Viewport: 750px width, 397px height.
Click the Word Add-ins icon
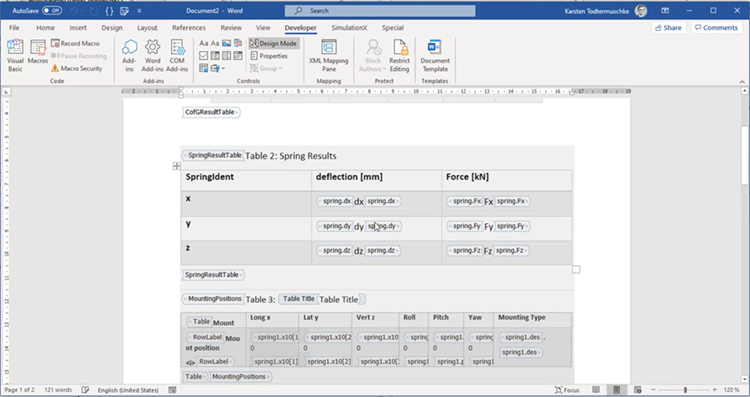coord(153,55)
